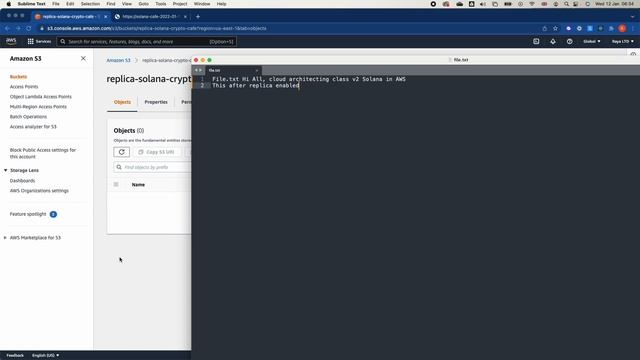Open the Project menu
This screenshot has width=640, height=360.
180,4
